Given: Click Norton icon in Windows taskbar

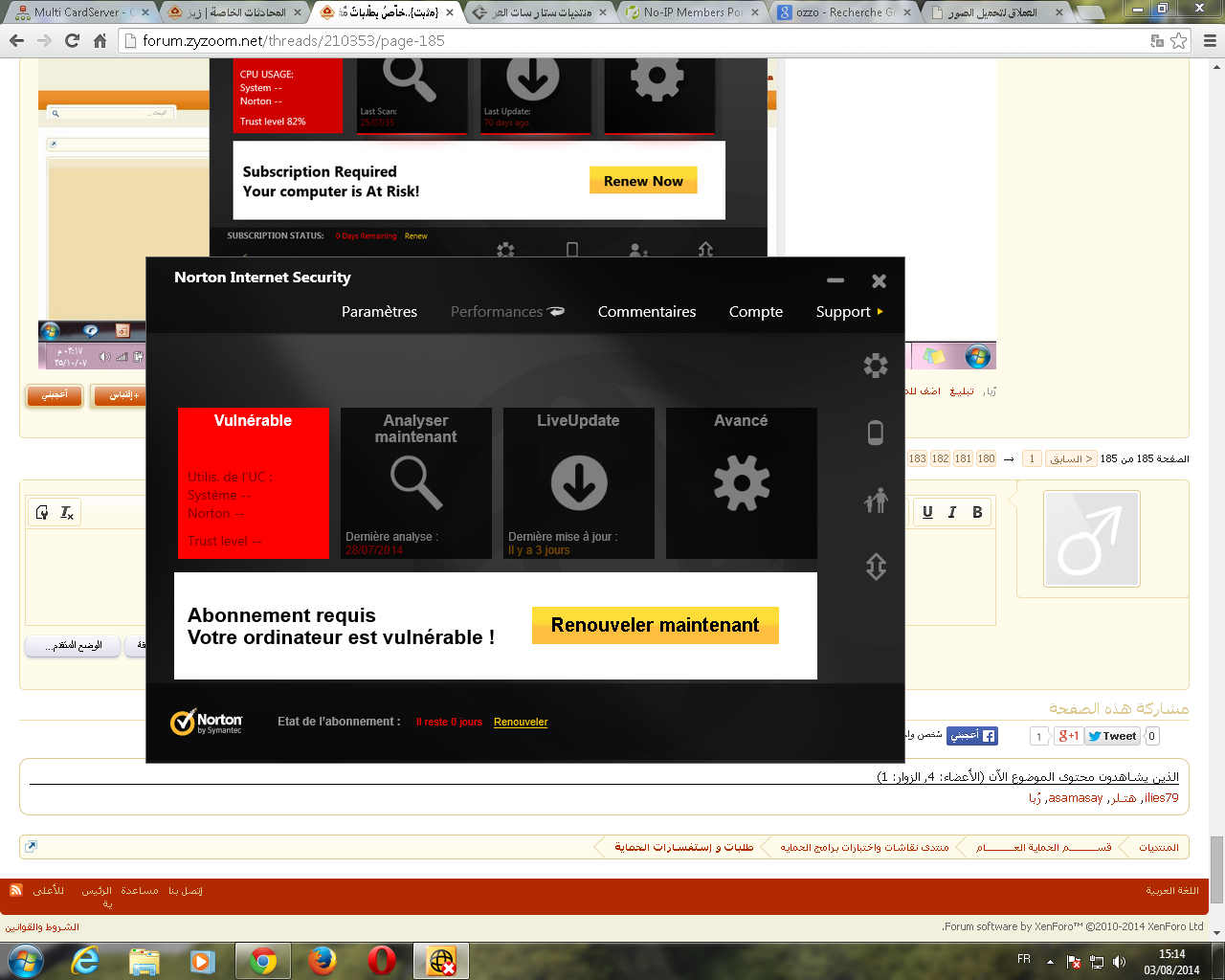Looking at the screenshot, I should (x=442, y=961).
